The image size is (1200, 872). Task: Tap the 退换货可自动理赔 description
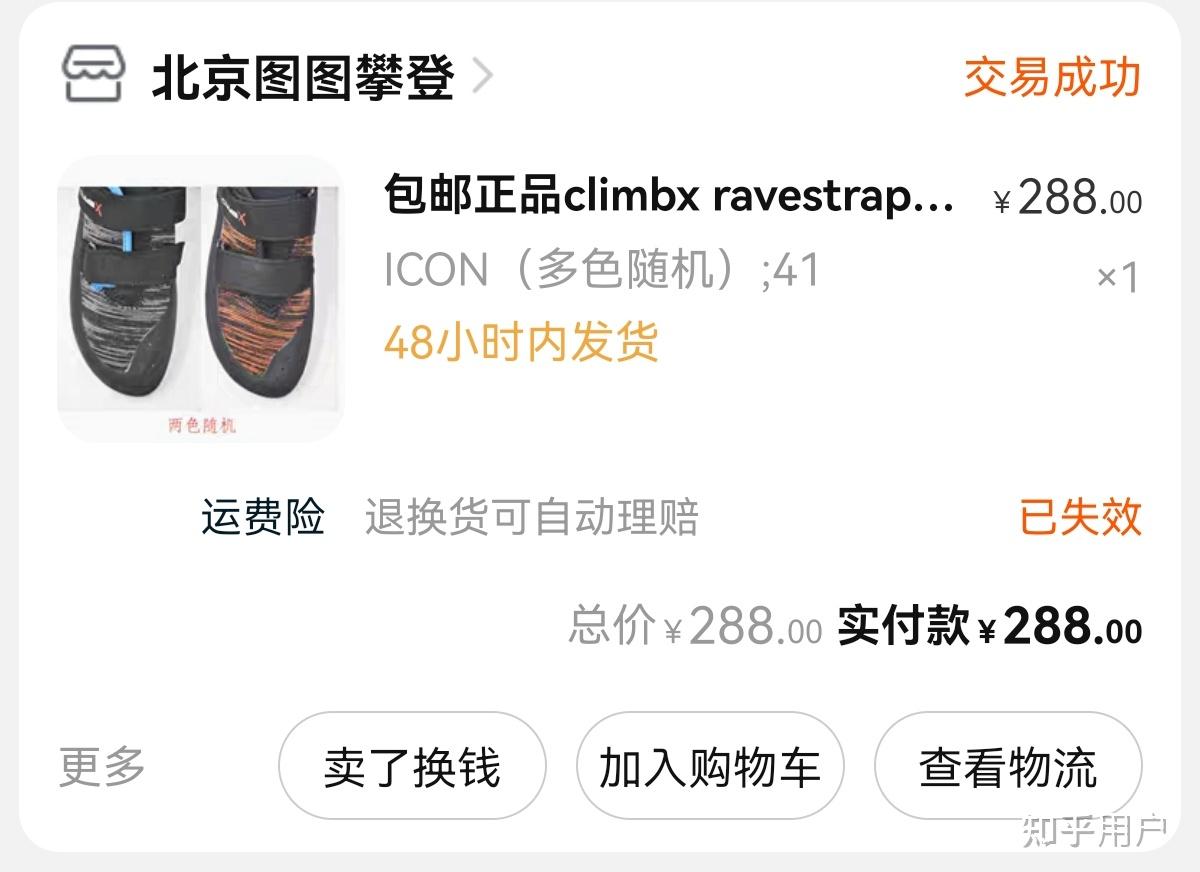pyautogui.click(x=531, y=517)
